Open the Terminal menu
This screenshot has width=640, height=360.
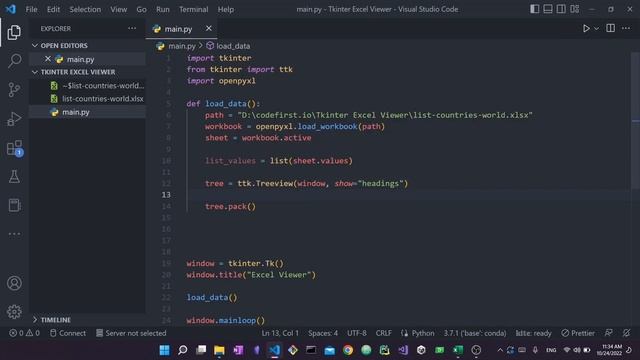tap(193, 9)
